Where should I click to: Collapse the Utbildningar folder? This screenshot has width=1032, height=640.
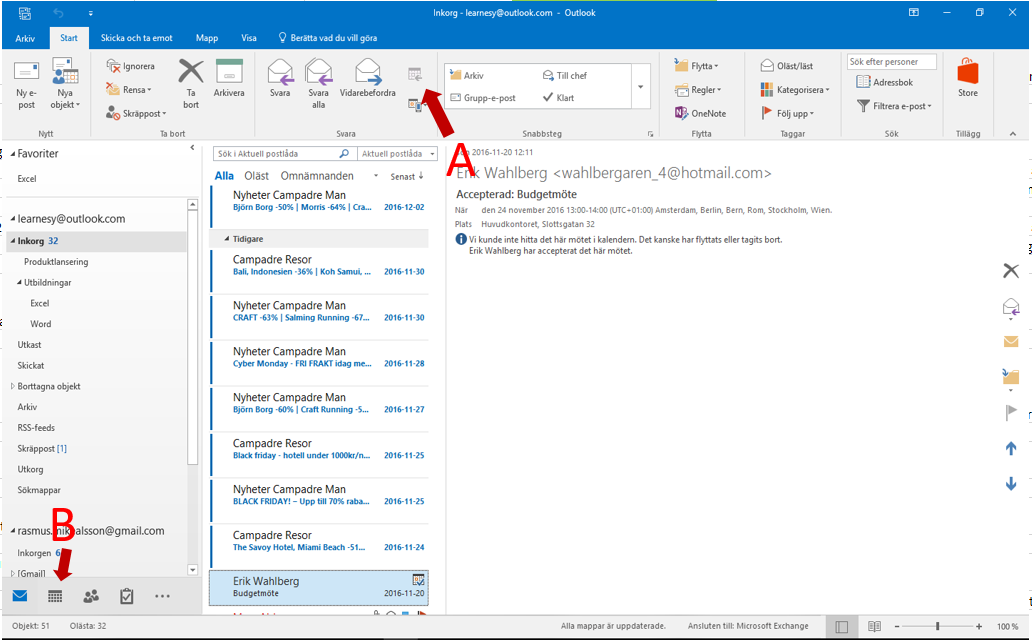[x=19, y=282]
